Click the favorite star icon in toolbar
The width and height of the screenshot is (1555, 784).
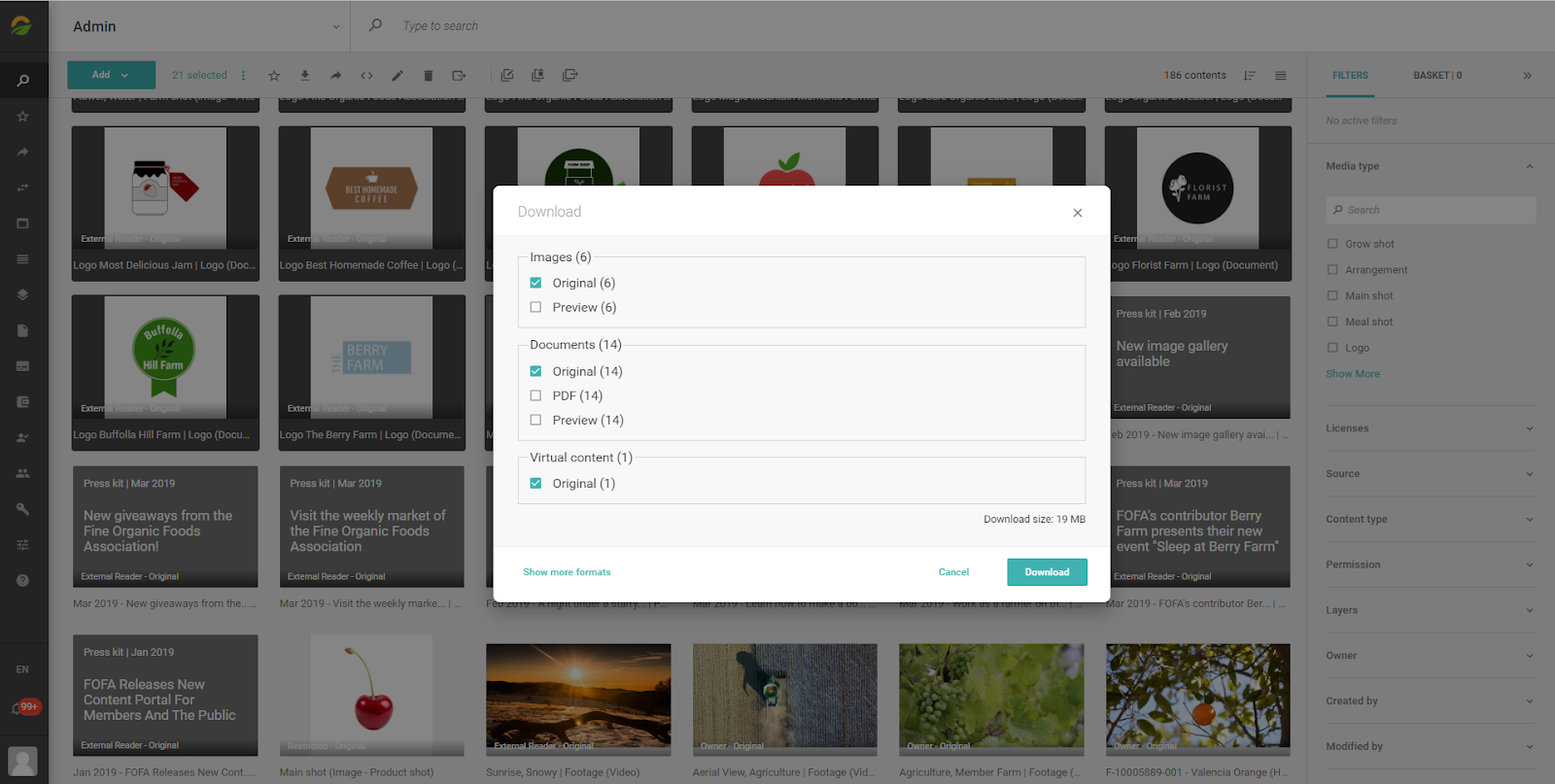pos(274,75)
